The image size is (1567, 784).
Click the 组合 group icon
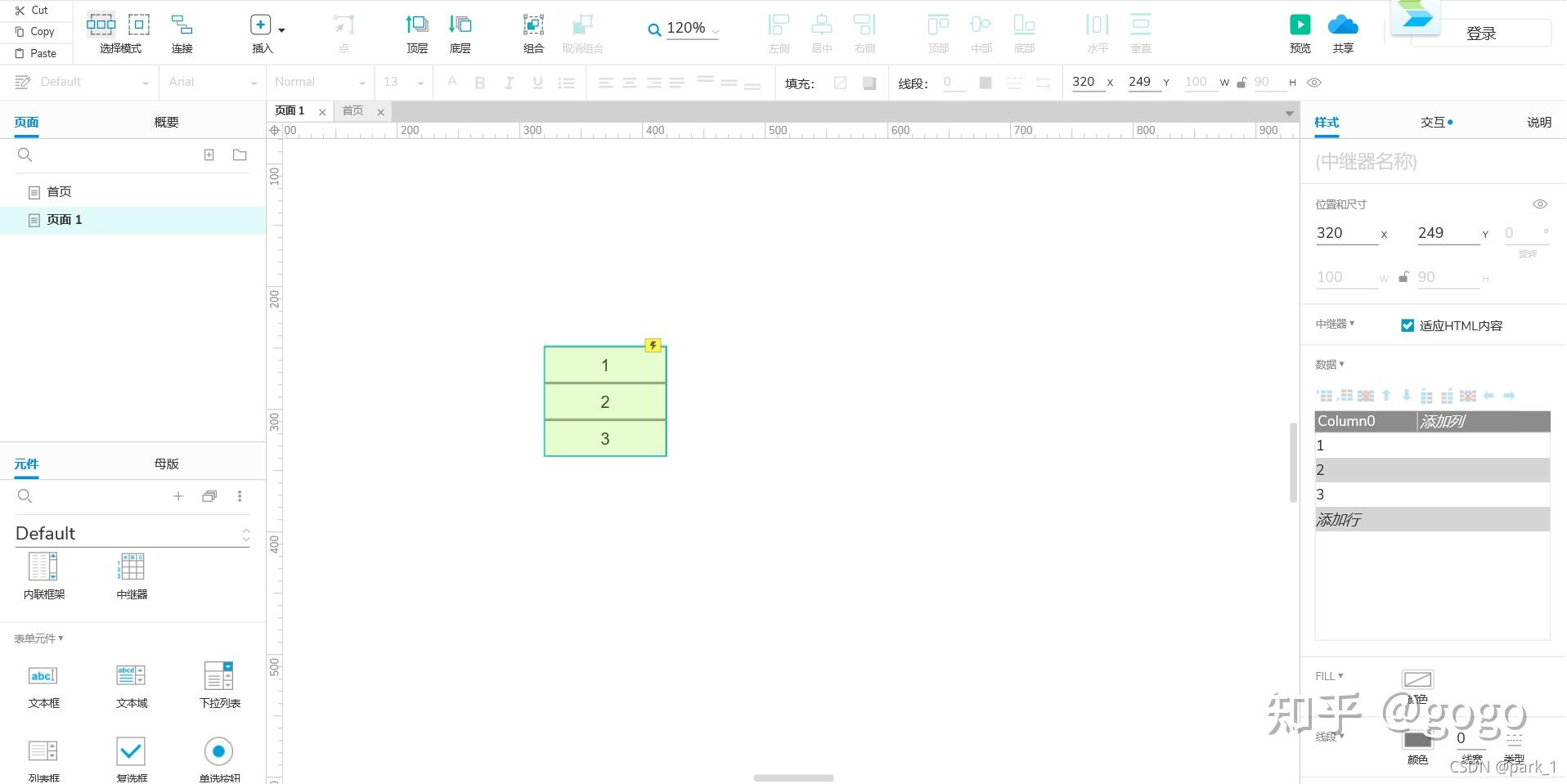pos(533,25)
